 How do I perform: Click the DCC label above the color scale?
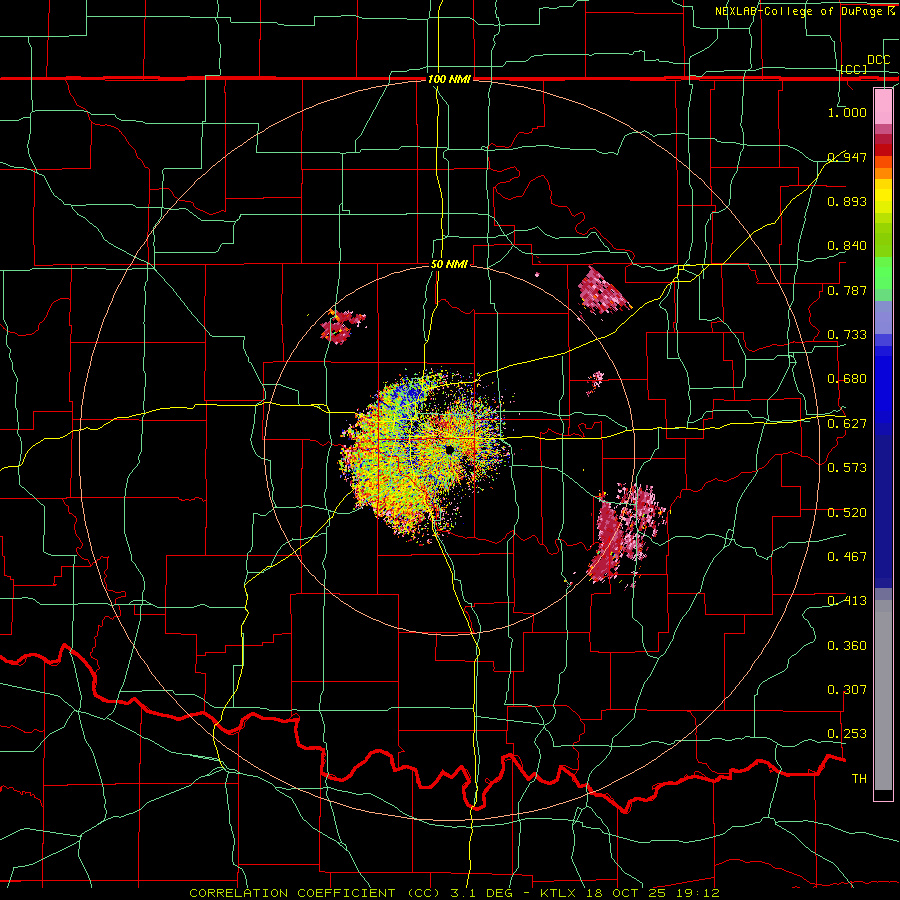coord(878,60)
